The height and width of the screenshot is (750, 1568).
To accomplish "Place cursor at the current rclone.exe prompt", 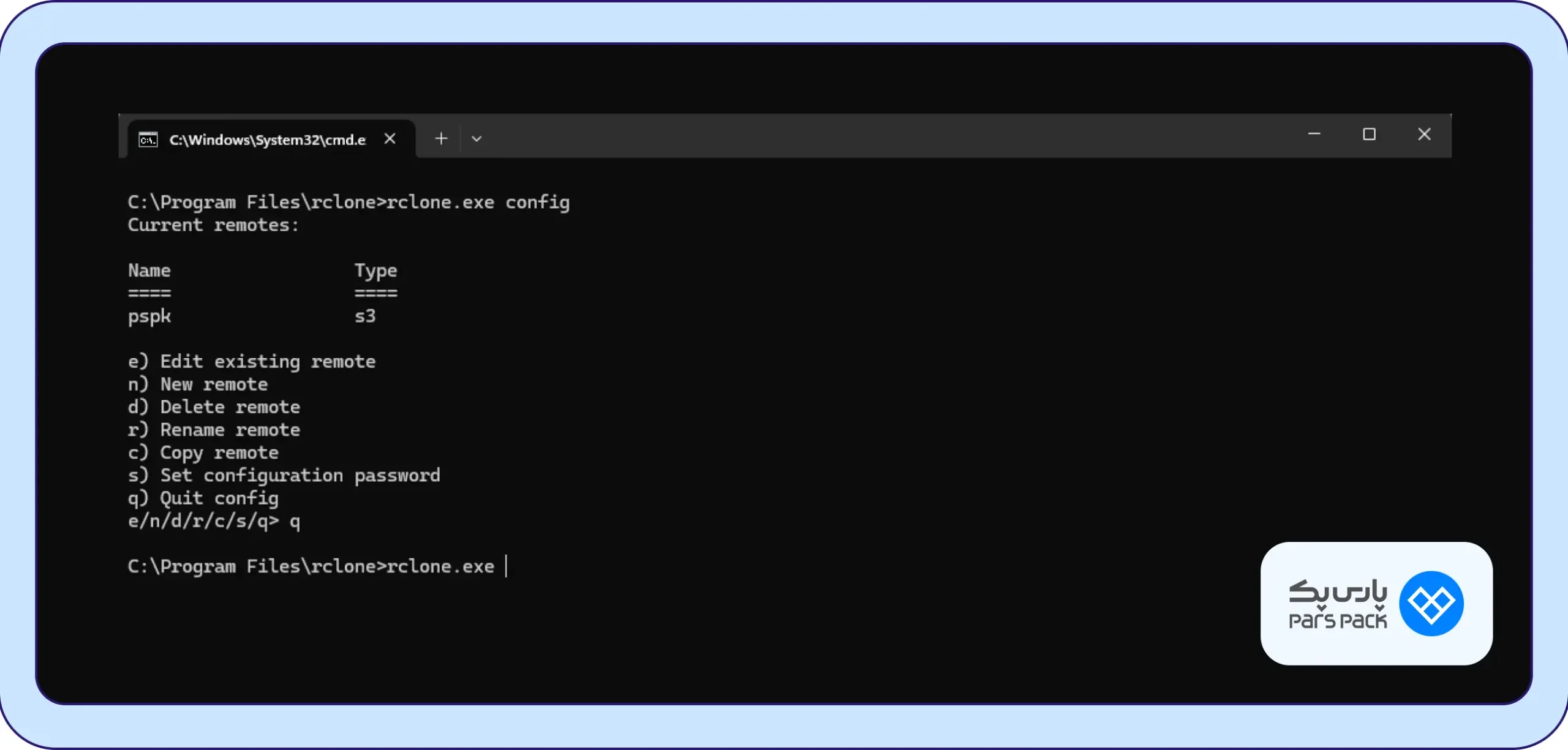I will tap(506, 566).
